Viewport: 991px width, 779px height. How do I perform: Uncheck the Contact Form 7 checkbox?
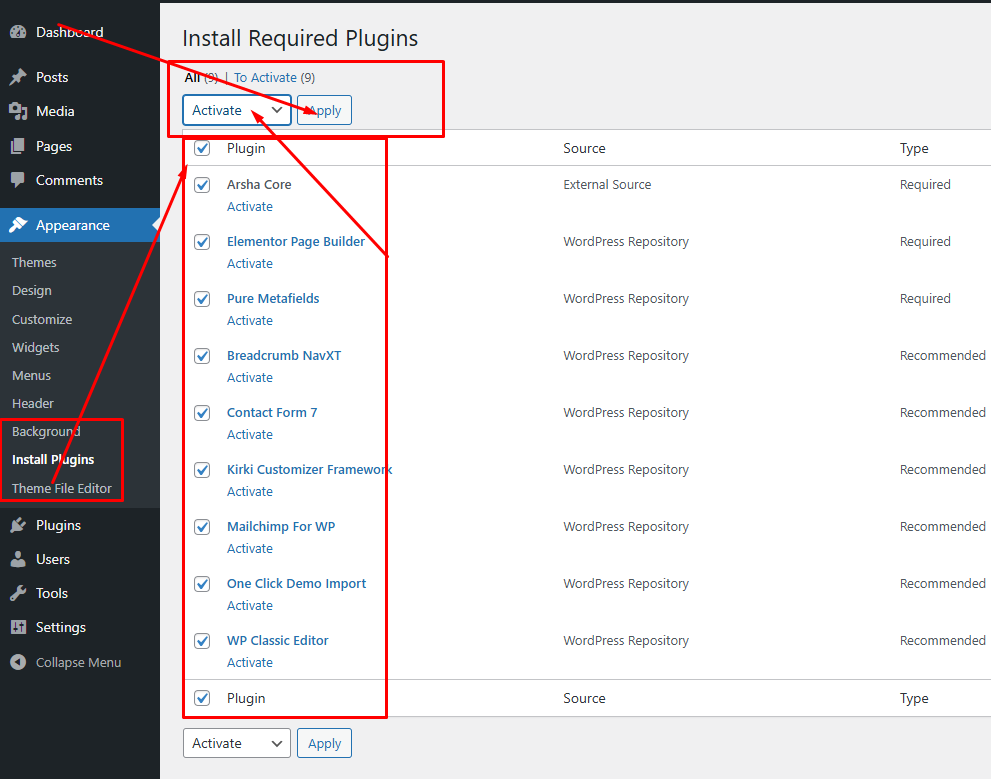coord(202,413)
